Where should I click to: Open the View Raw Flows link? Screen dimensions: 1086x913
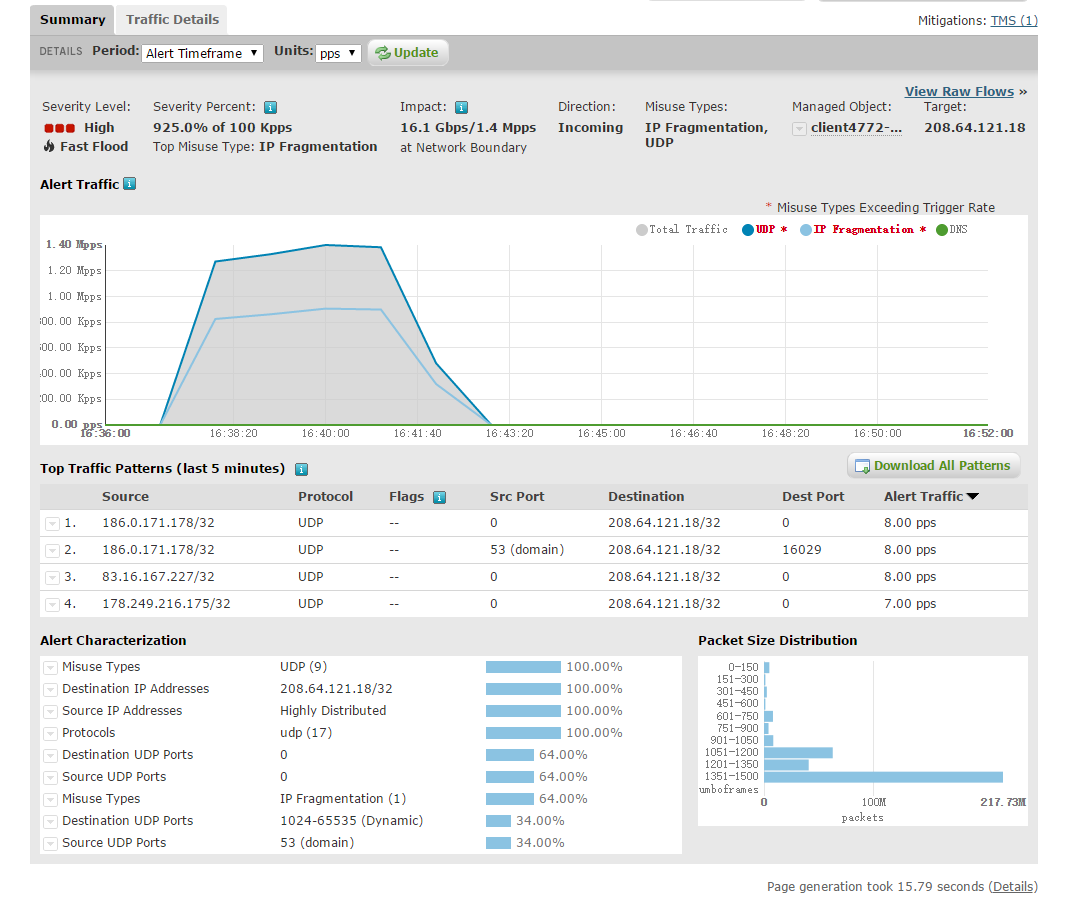point(959,91)
